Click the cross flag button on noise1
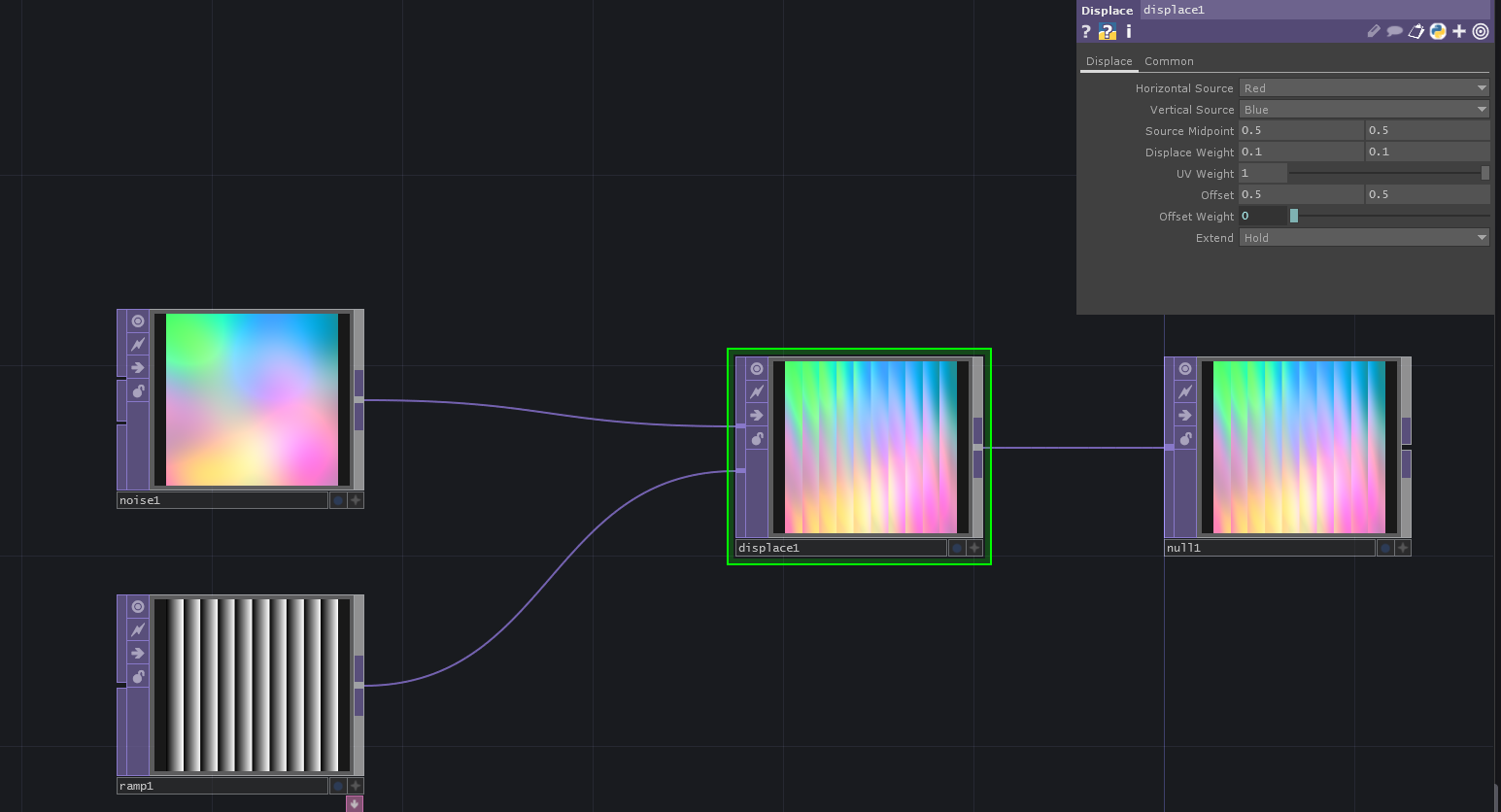1501x812 pixels. tap(356, 500)
